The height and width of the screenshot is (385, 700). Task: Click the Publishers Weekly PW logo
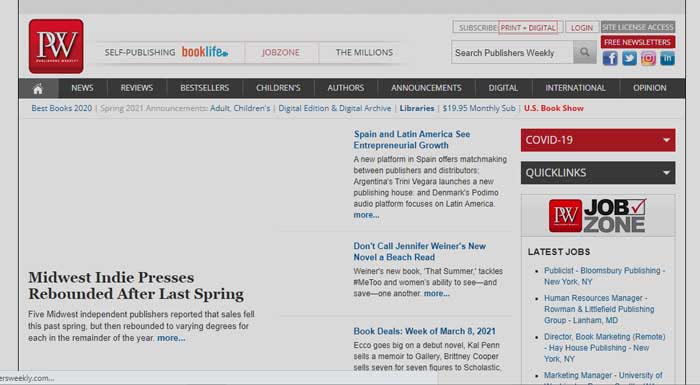(x=56, y=46)
